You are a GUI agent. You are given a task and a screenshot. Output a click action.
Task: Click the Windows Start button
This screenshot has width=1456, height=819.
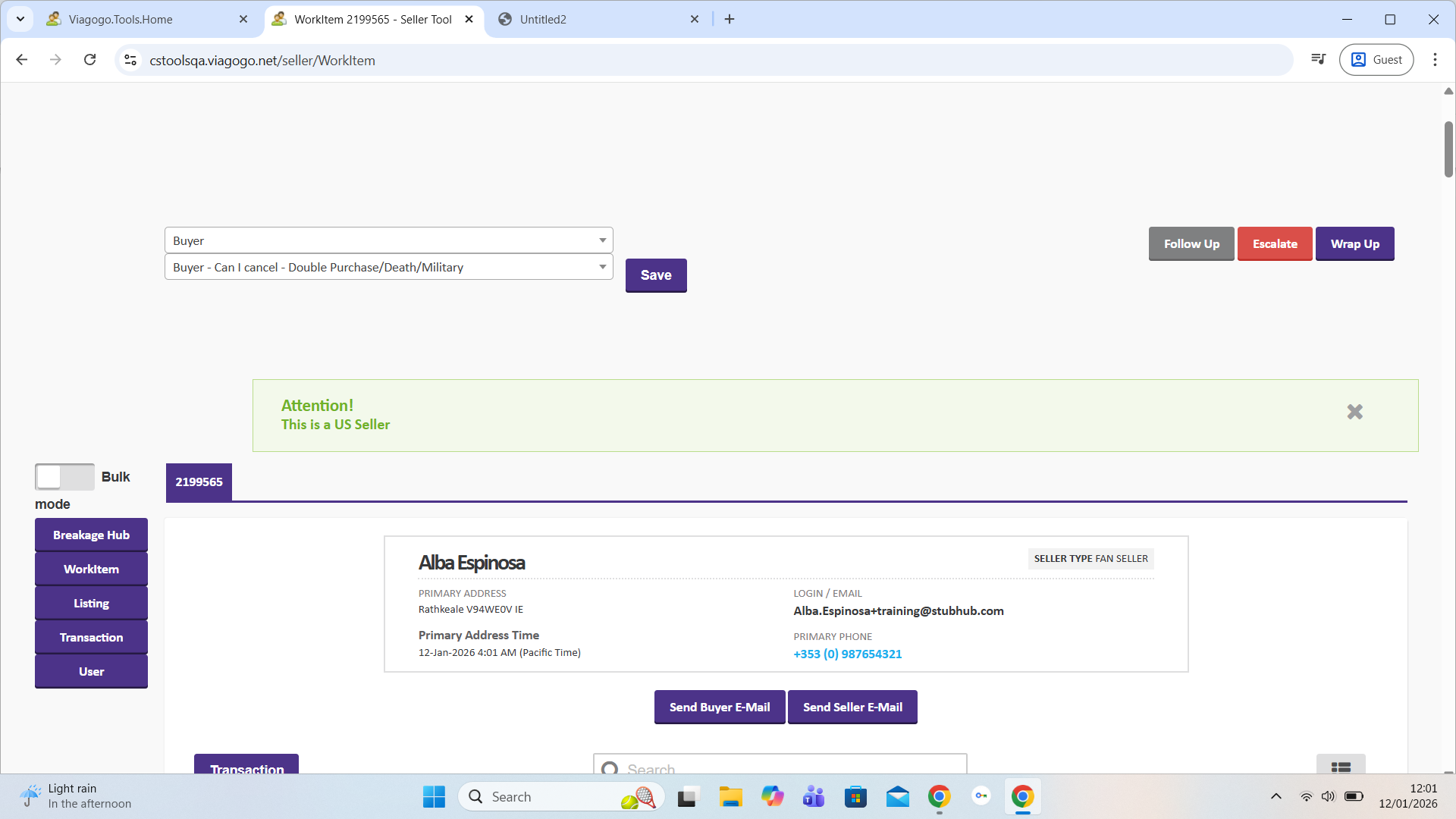pyautogui.click(x=434, y=796)
